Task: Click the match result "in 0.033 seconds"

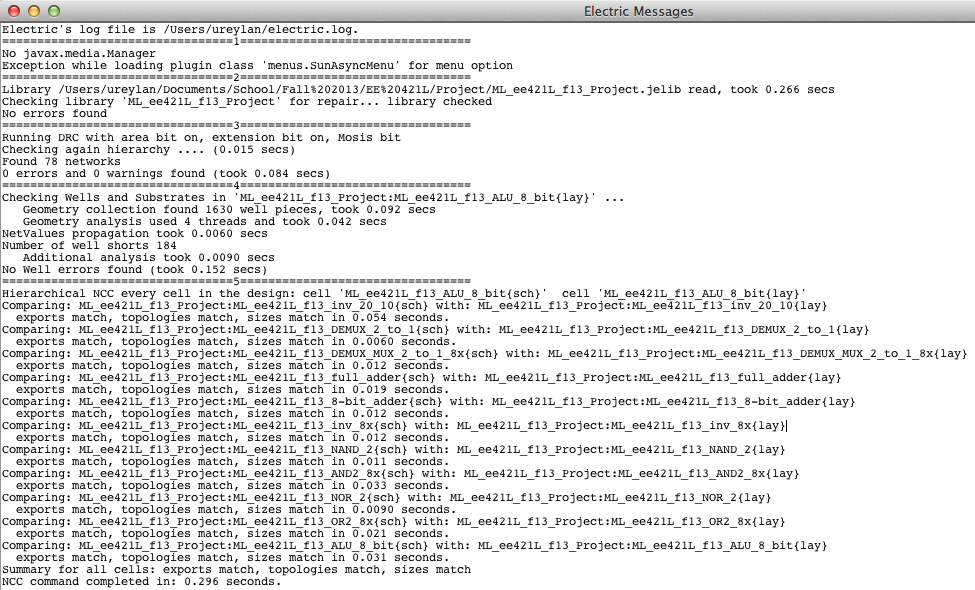Action: coord(386,486)
